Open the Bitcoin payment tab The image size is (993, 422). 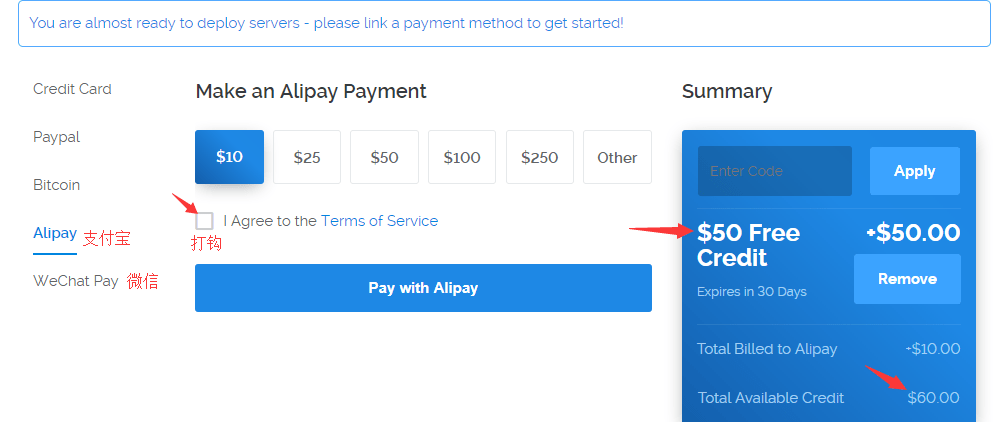point(56,185)
